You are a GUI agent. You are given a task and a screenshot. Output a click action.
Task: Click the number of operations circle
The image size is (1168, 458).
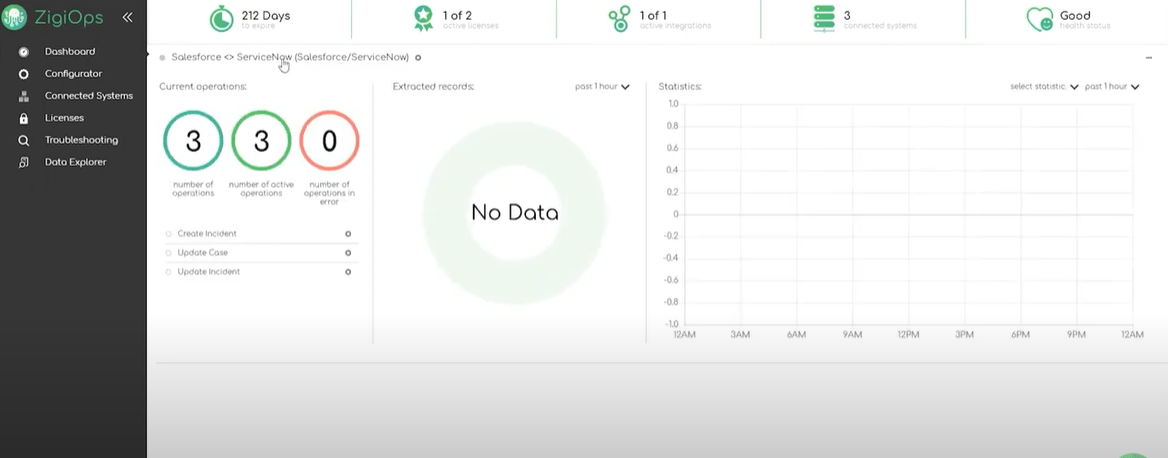pyautogui.click(x=193, y=141)
